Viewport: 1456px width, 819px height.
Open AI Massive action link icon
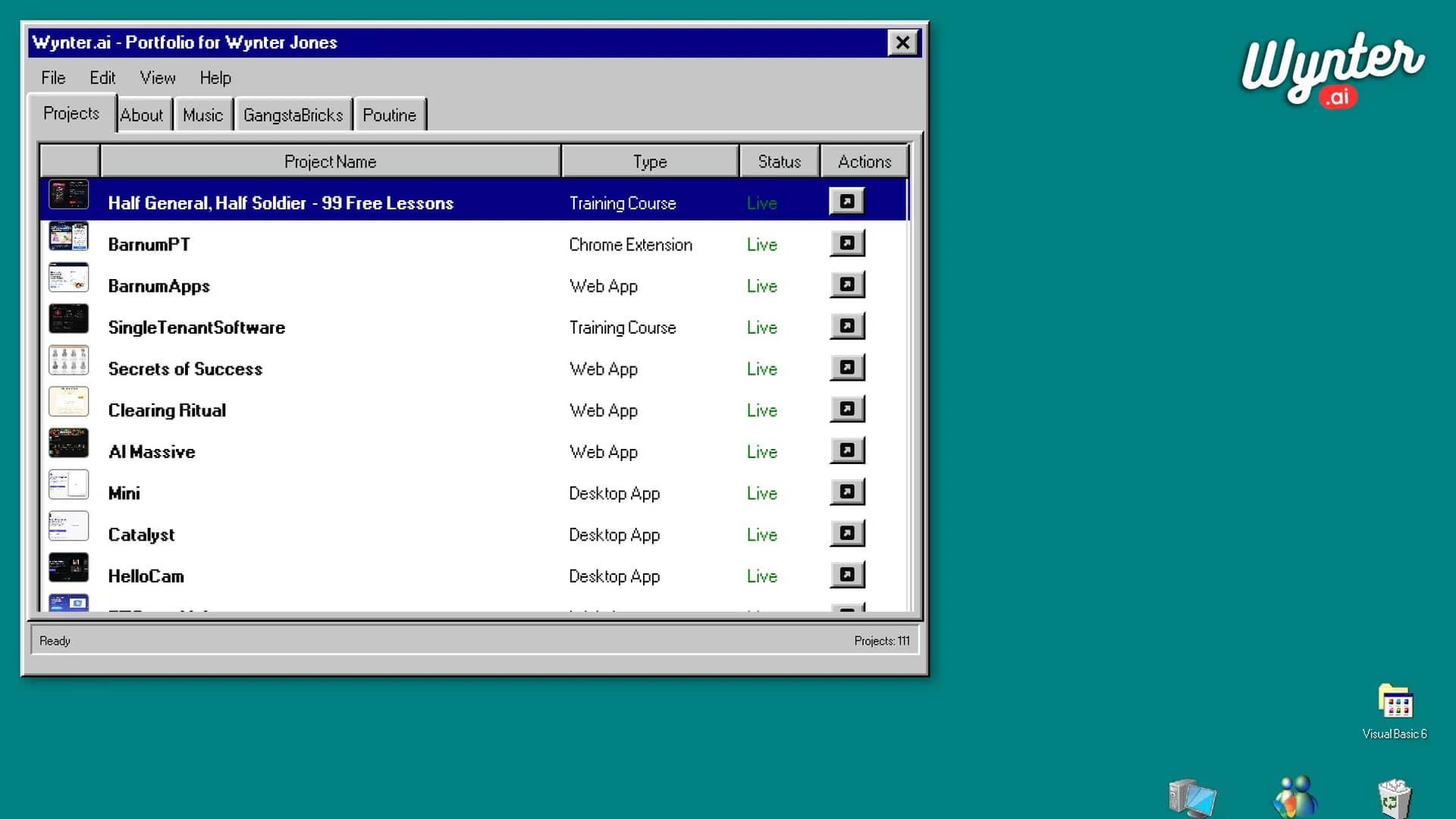tap(847, 450)
